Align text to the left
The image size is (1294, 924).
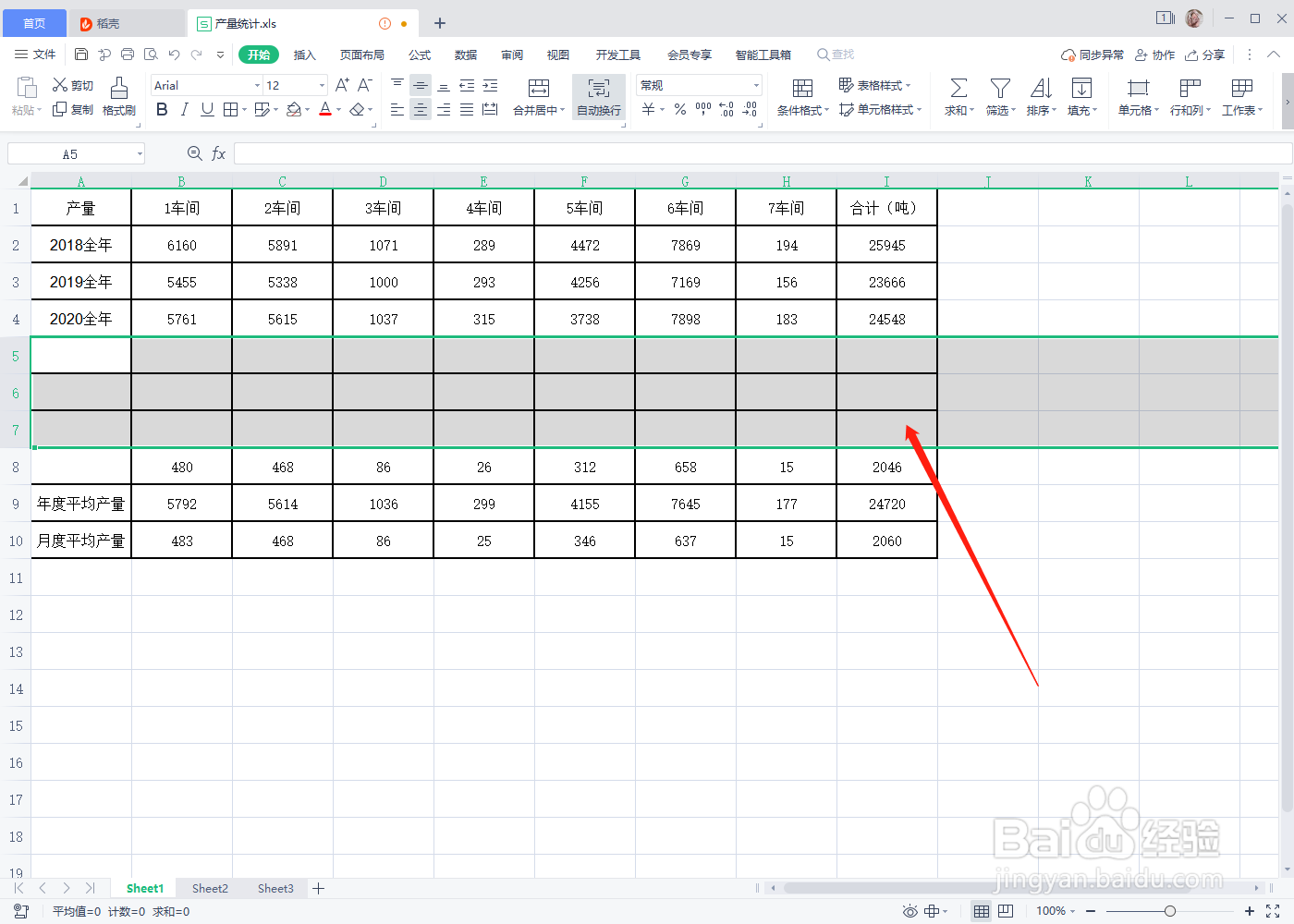(x=397, y=109)
